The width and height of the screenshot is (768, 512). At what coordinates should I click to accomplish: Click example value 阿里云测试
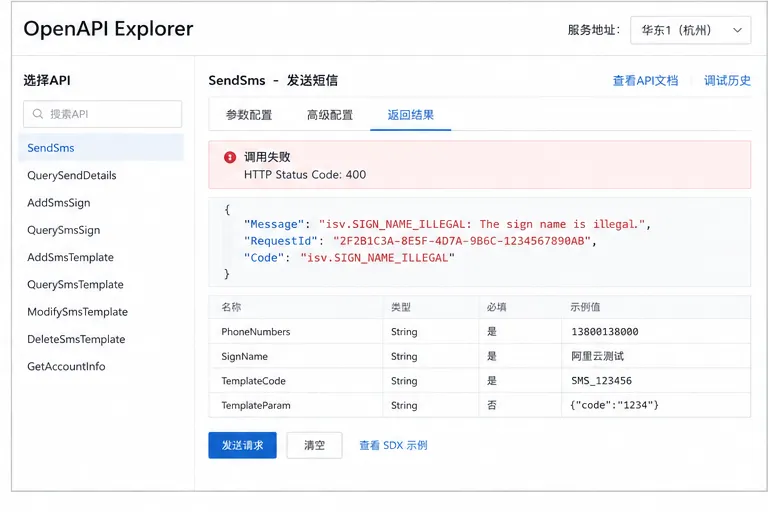pos(598,356)
